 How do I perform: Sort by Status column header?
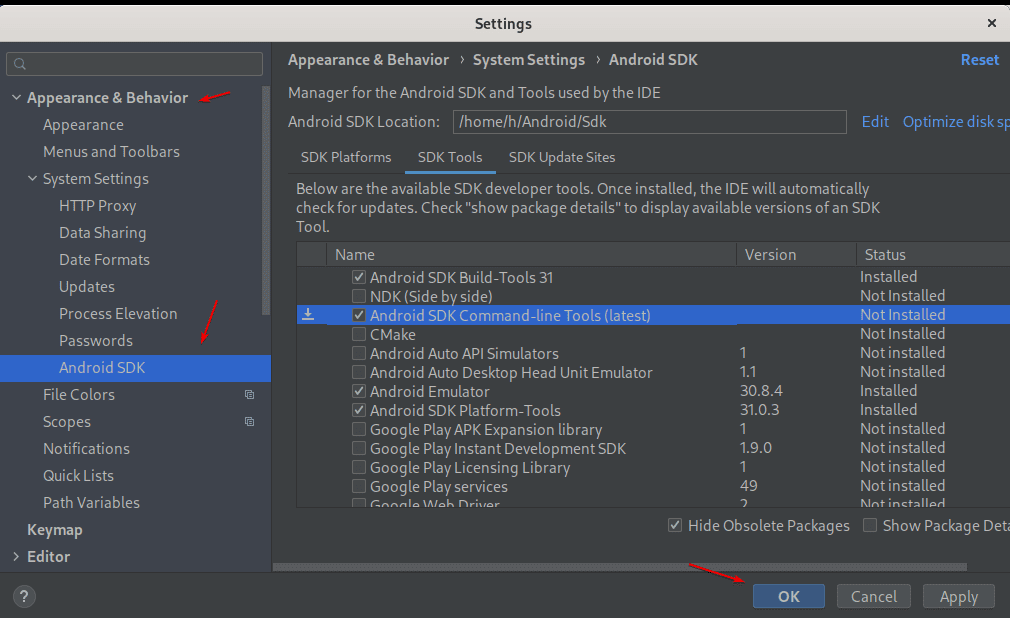tap(933, 255)
